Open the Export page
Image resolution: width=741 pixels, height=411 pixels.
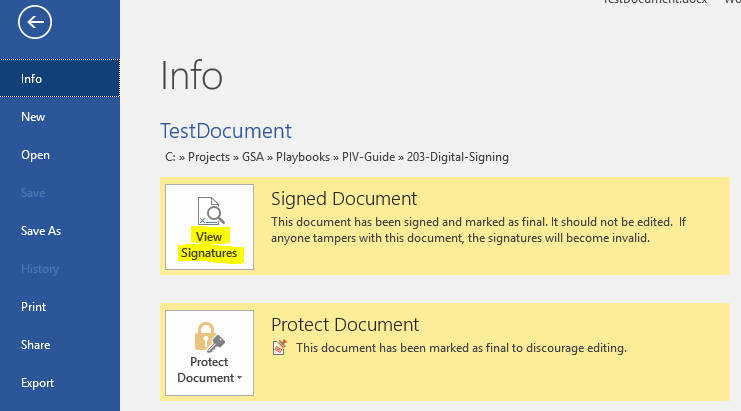(37, 383)
